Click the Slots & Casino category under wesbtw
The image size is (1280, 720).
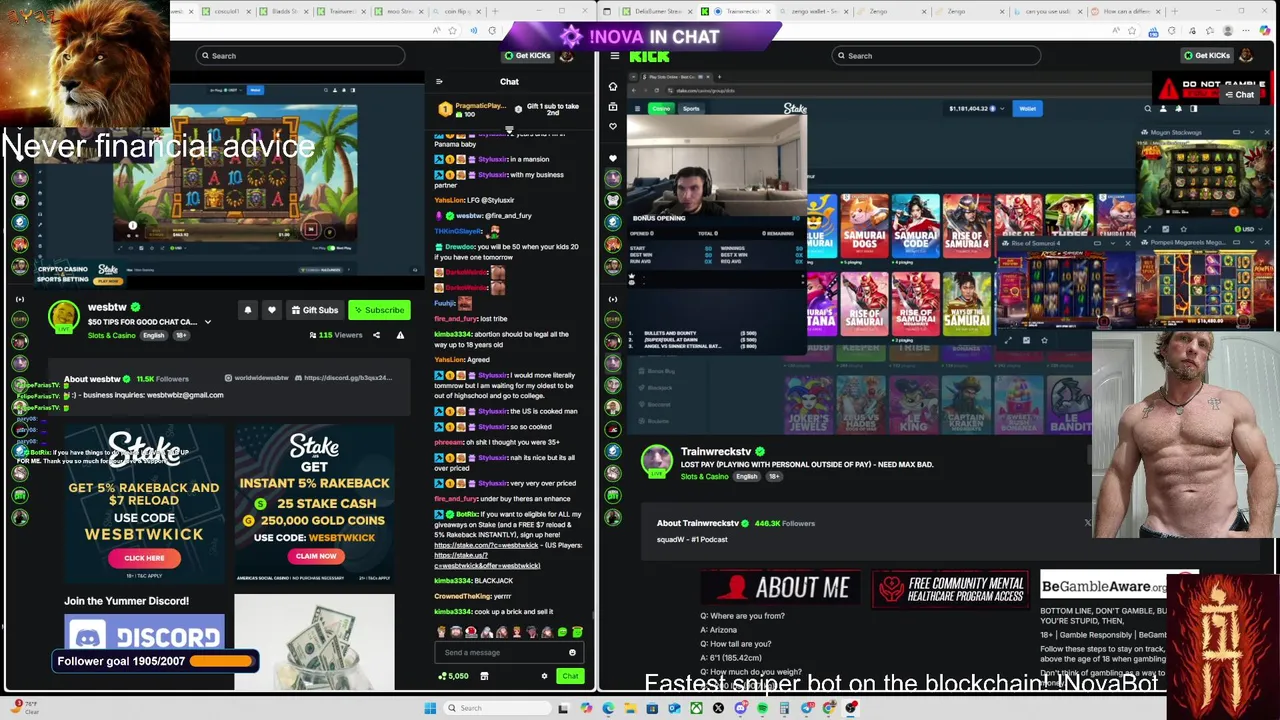tap(111, 335)
